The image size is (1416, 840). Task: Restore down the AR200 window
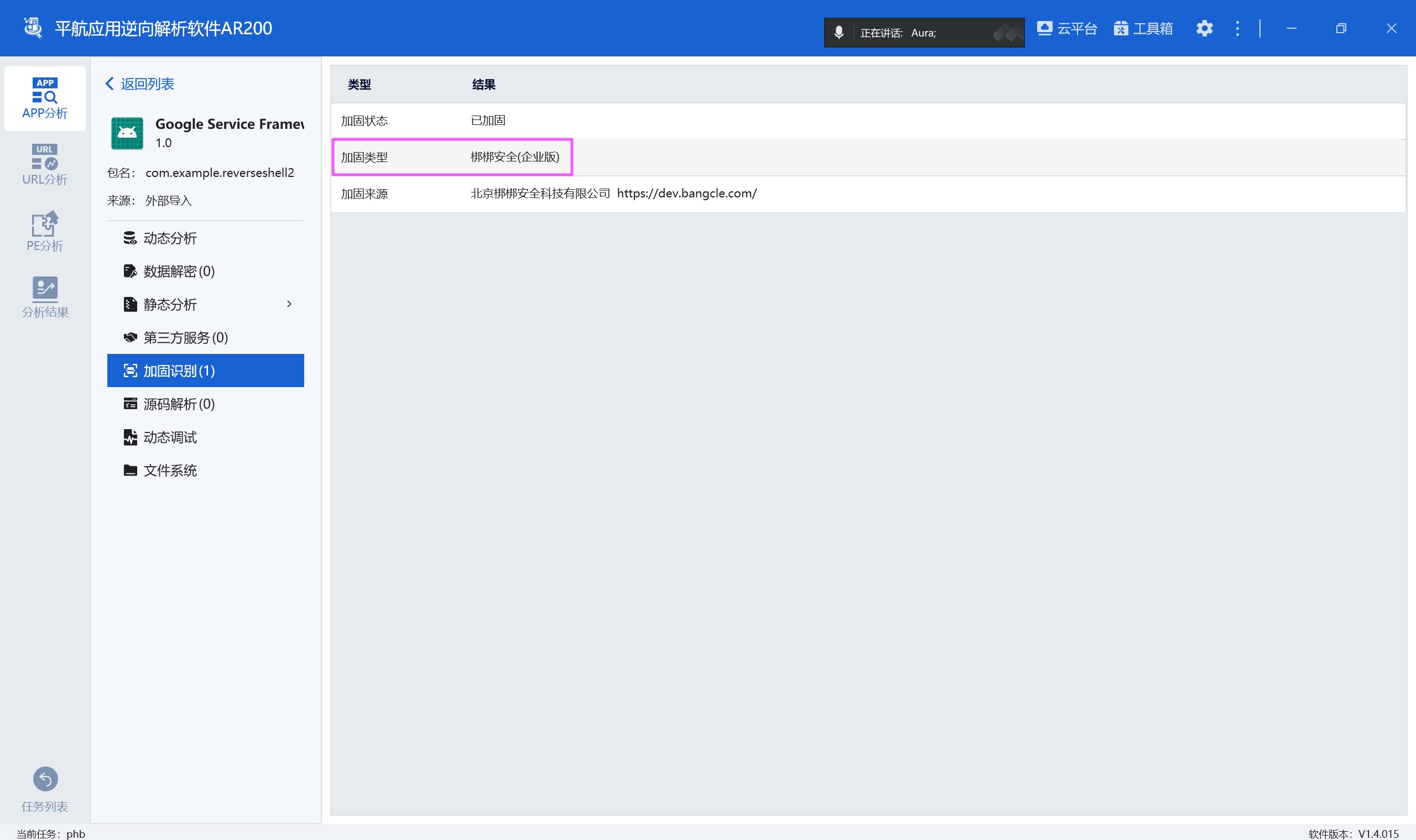click(1341, 28)
